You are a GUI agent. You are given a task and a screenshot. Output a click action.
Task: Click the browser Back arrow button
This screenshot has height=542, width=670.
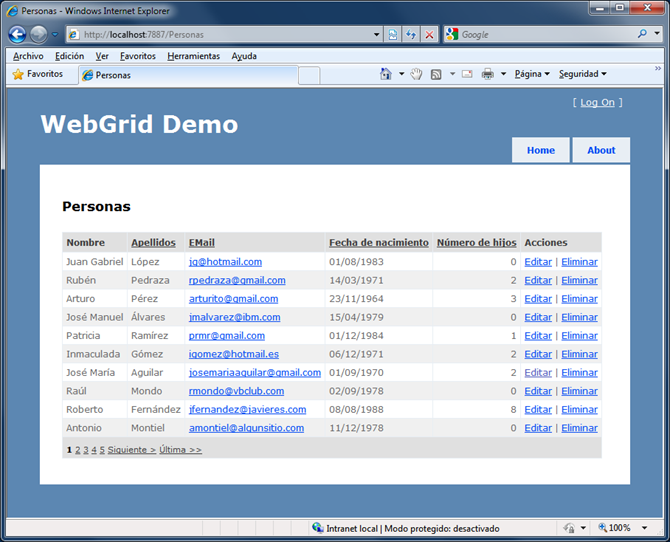[18, 35]
